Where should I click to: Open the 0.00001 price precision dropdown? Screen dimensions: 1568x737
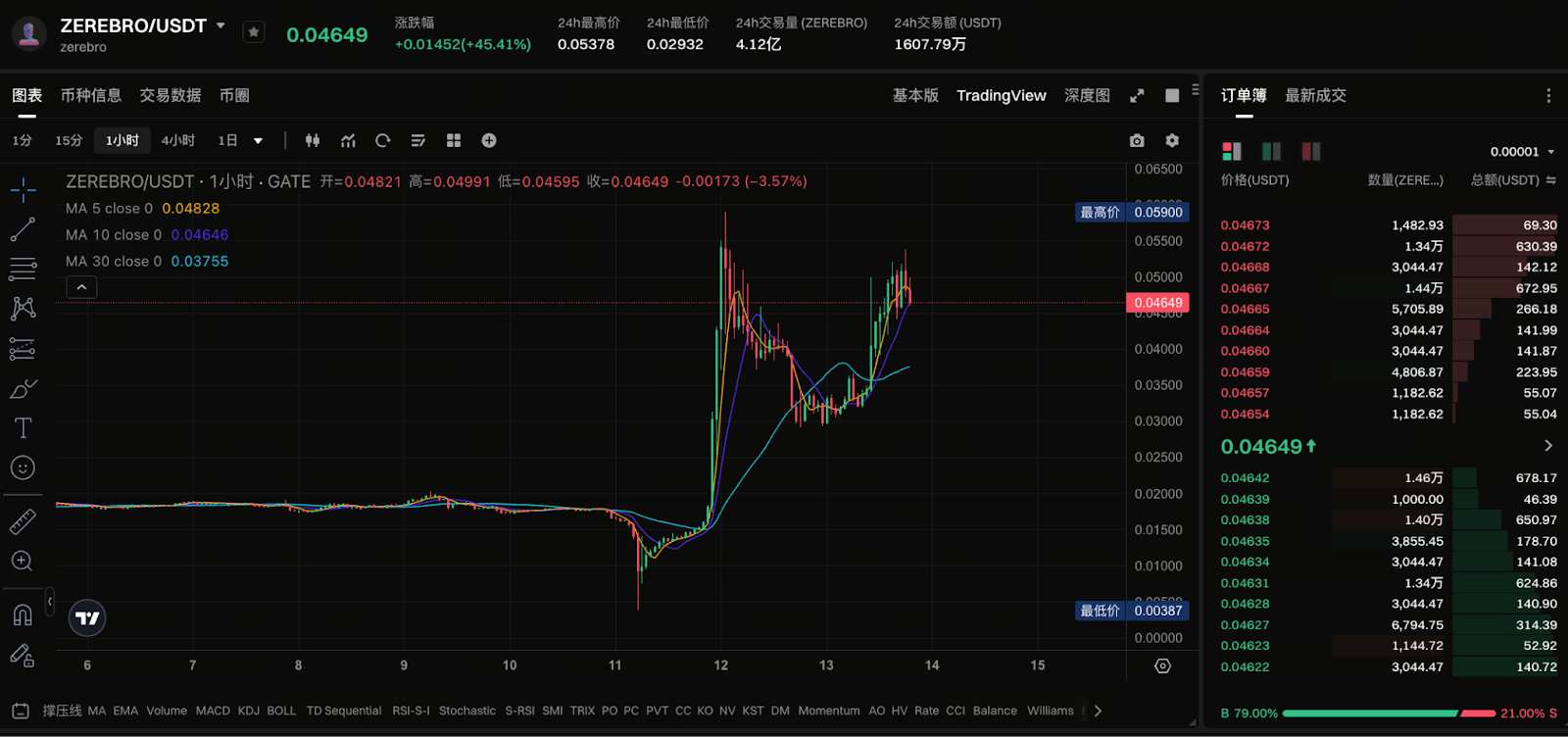(1522, 152)
